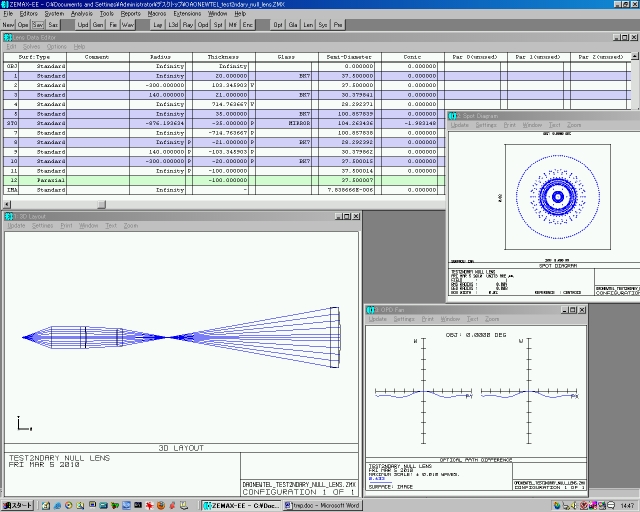Viewport: 640px width, 512px height.
Task: Click the Sav (Save) toolbar button
Action: coord(38,25)
